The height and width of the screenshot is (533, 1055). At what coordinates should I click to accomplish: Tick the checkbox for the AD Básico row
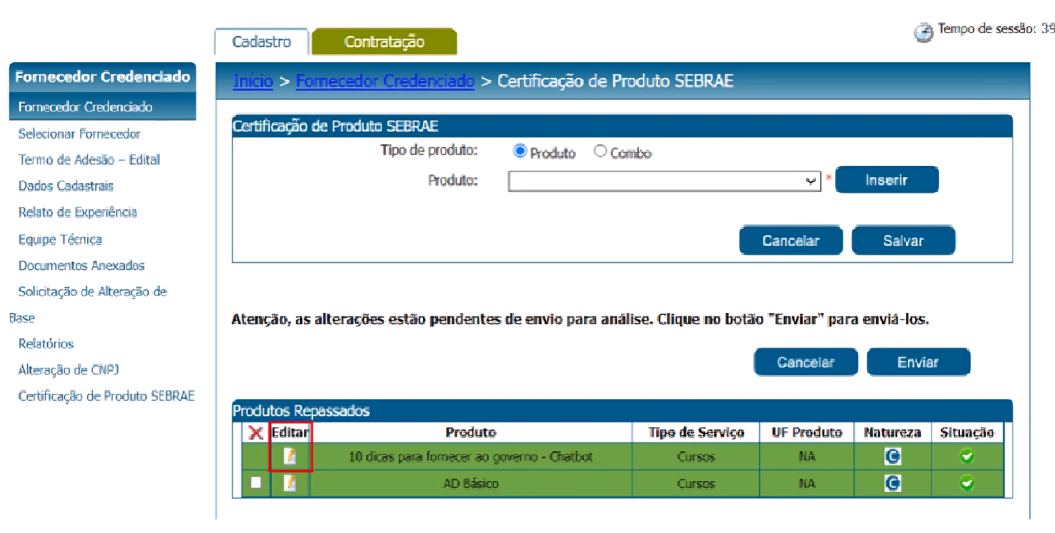click(x=256, y=483)
